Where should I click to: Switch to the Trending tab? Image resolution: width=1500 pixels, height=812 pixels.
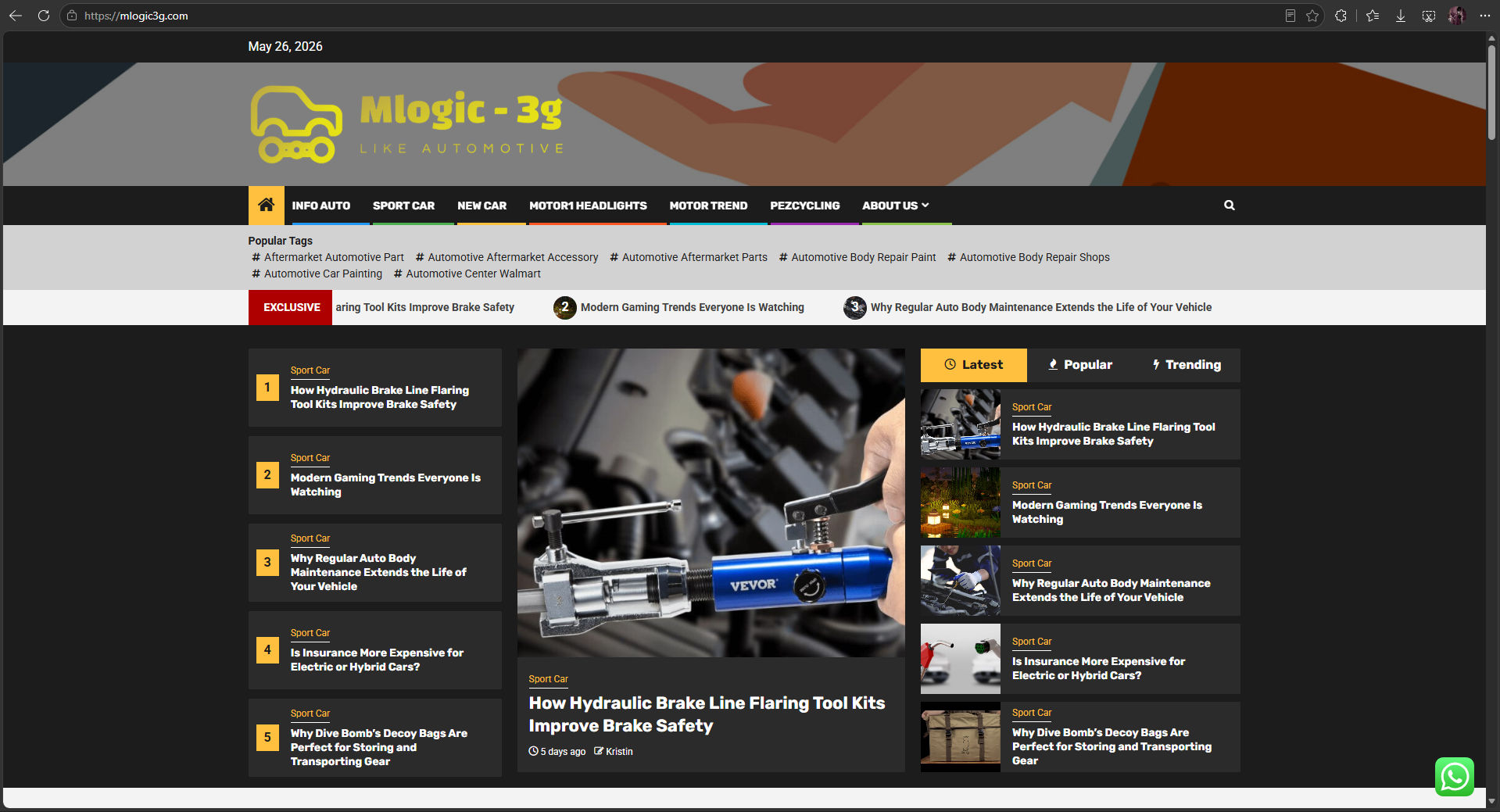coord(1187,365)
